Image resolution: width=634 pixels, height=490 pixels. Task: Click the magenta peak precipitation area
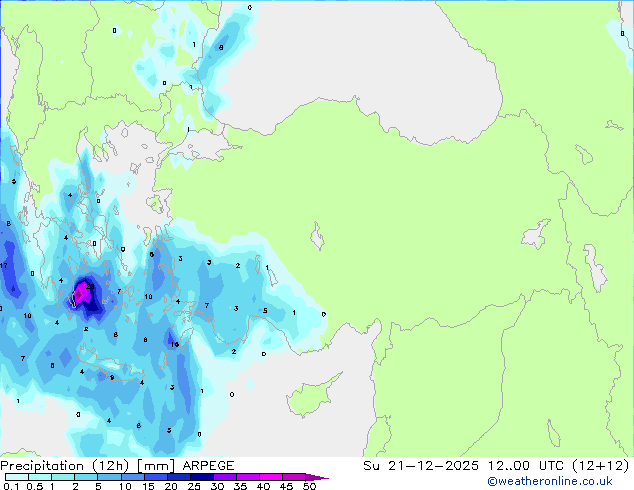[x=82, y=293]
